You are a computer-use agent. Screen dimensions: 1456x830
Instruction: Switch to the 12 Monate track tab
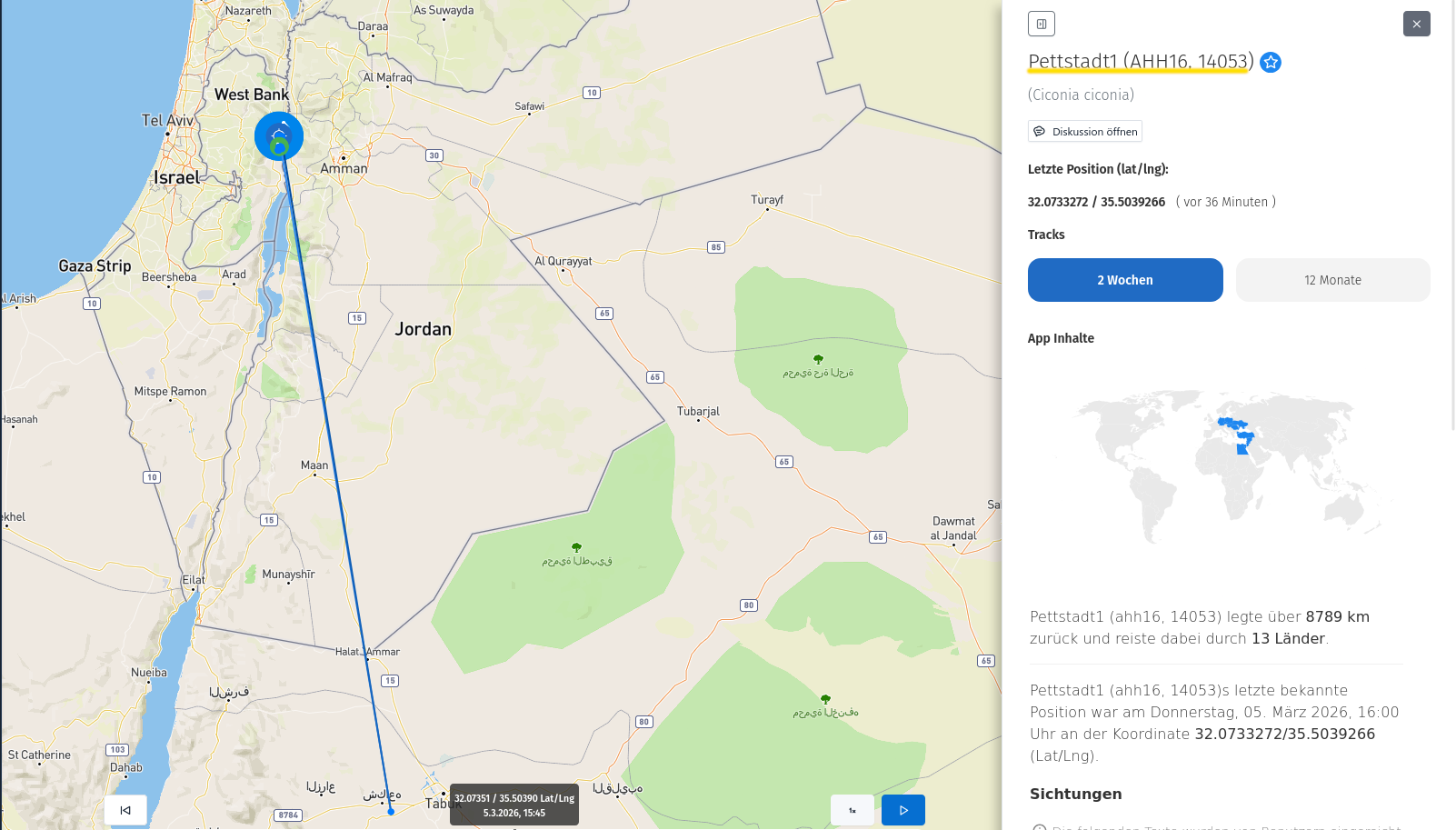tap(1332, 280)
